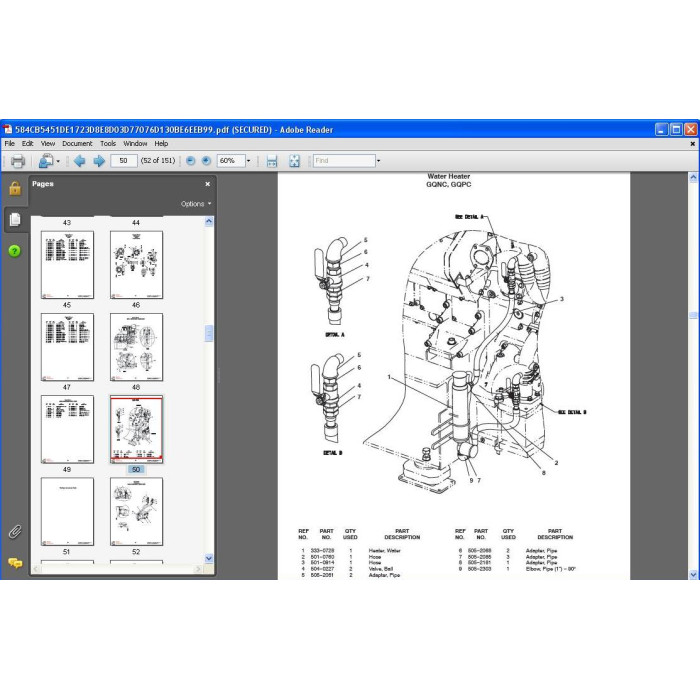Open the security padlock panel
This screenshot has width=700, height=700.
(x=15, y=188)
